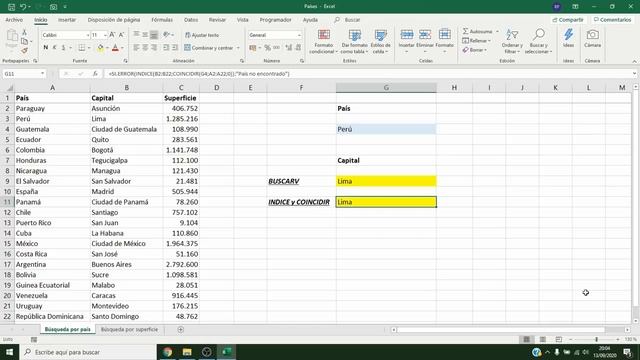Open the font size 11 dropdown
Image resolution: width=640 pixels, height=360 pixels.
105,36
